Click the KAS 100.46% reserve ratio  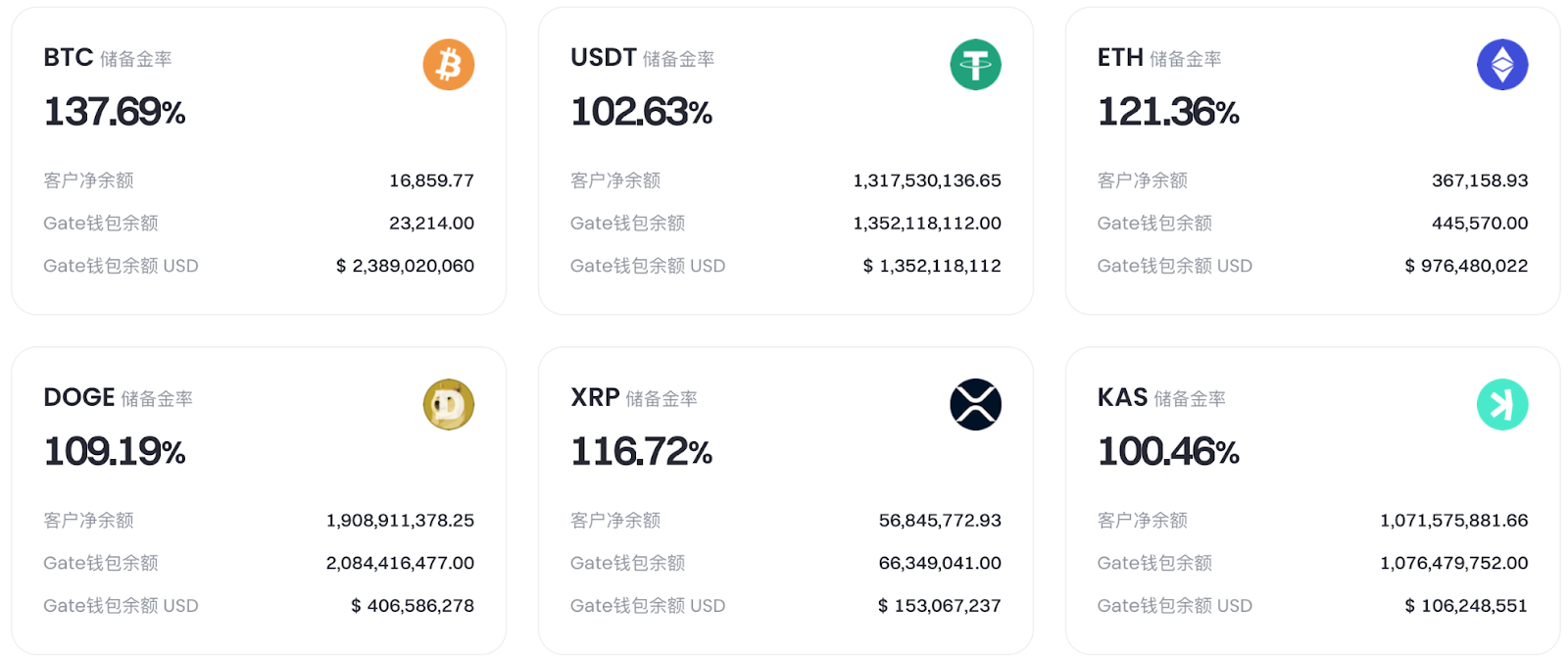tap(1168, 451)
